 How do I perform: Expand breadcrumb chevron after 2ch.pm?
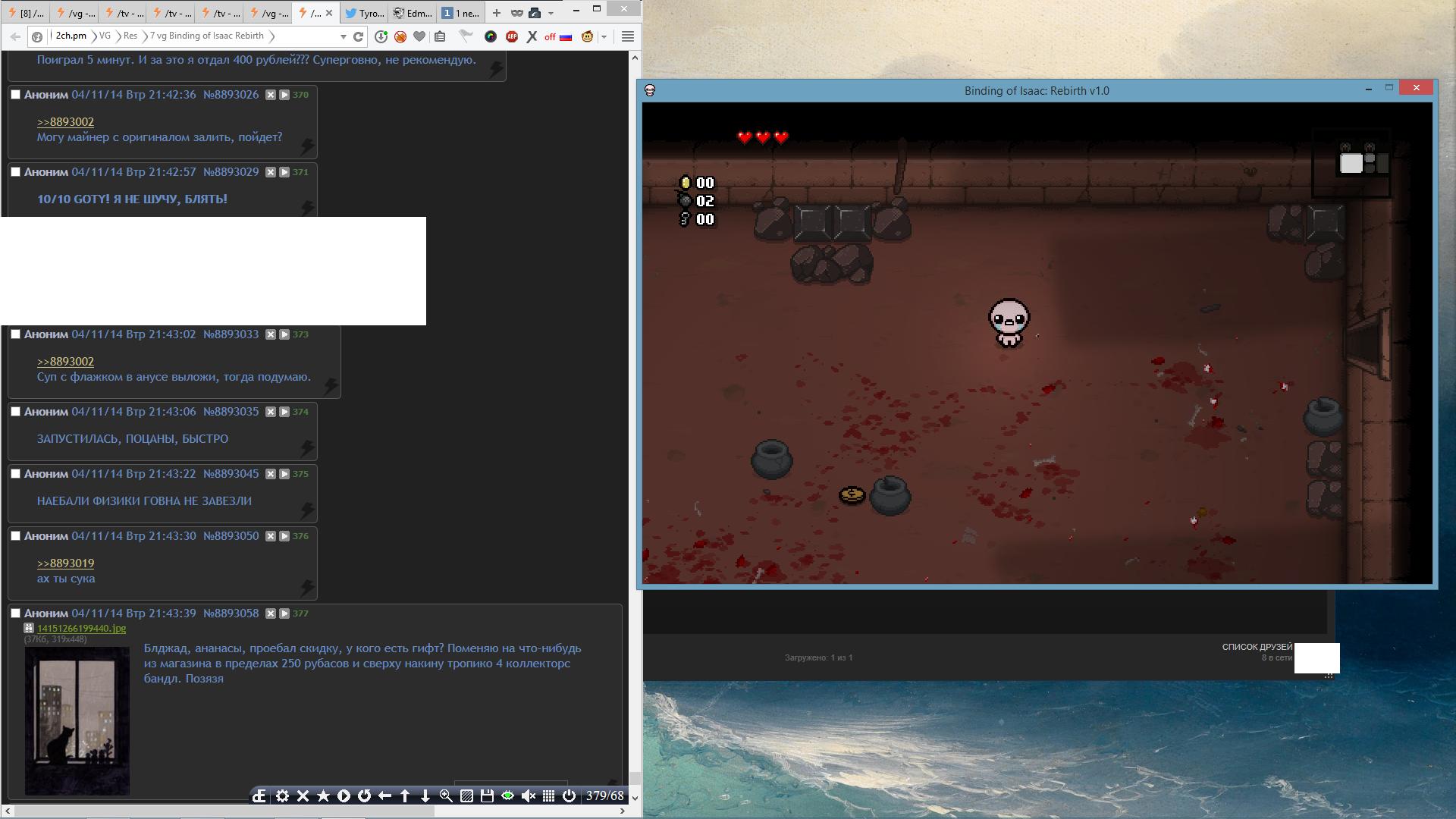pos(93,36)
